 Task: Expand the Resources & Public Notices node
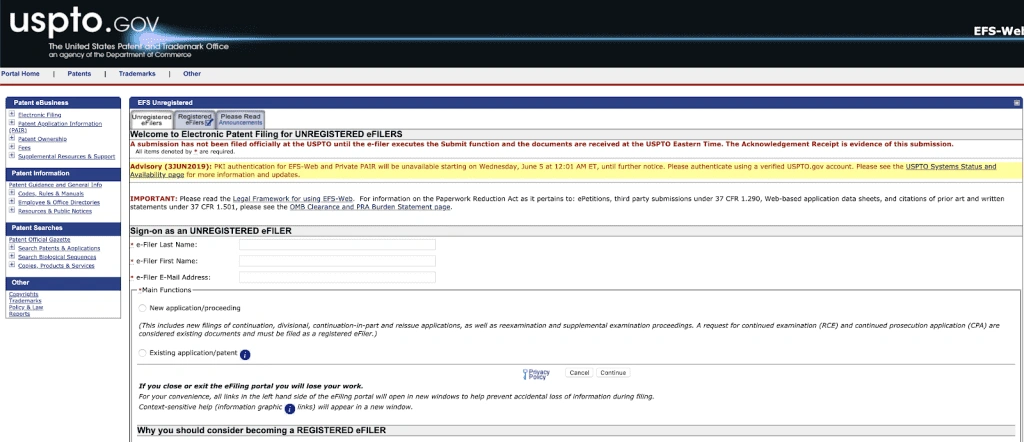[x=12, y=211]
